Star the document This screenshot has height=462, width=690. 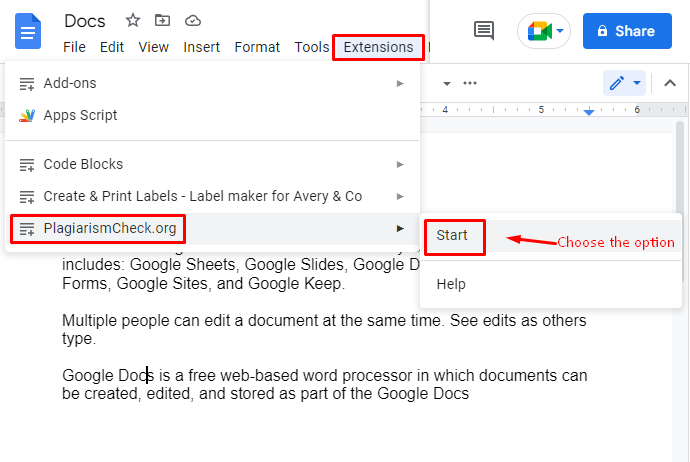132,20
